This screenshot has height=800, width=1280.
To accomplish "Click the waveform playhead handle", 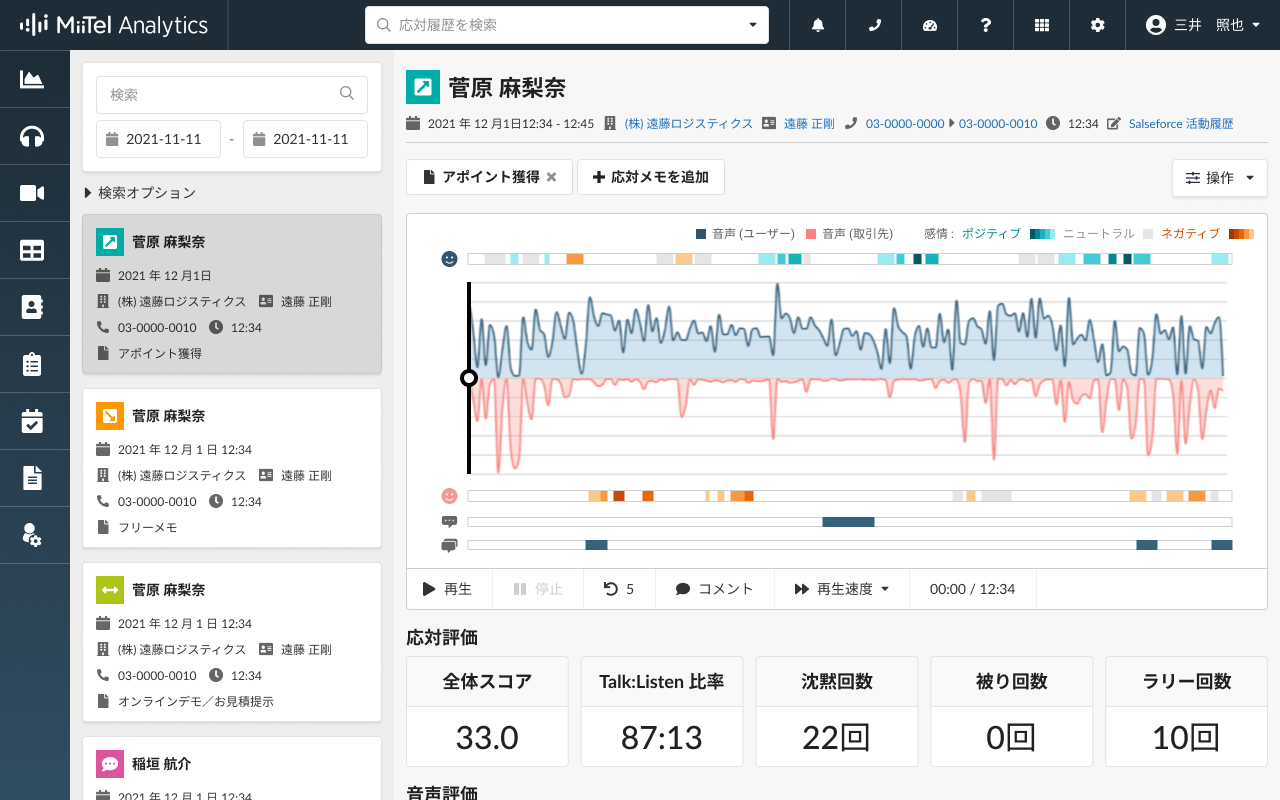I will click(x=468, y=378).
